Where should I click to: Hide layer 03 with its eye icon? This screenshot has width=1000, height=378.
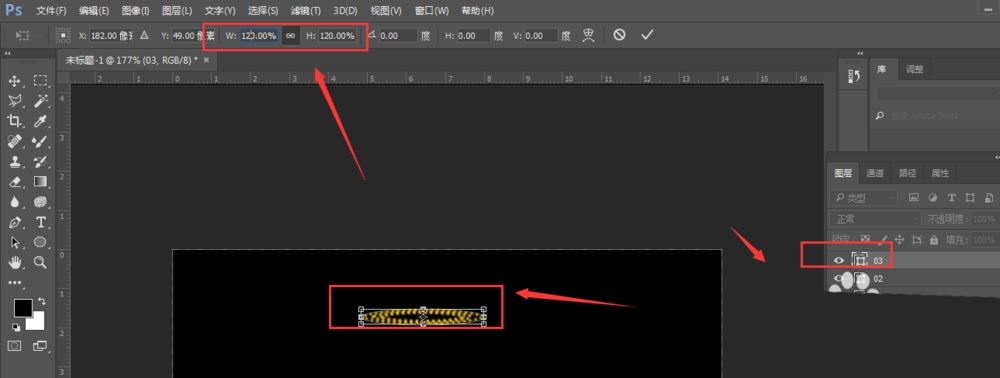tap(839, 260)
